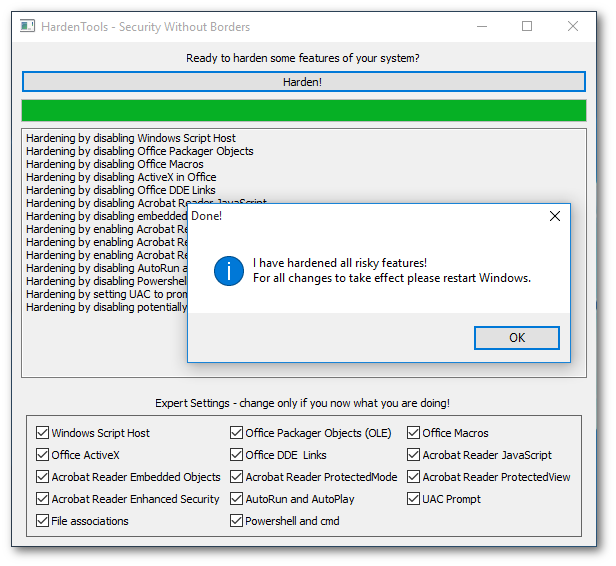Uncheck Powershell and cmd option
The height and width of the screenshot is (566, 616).
236,520
